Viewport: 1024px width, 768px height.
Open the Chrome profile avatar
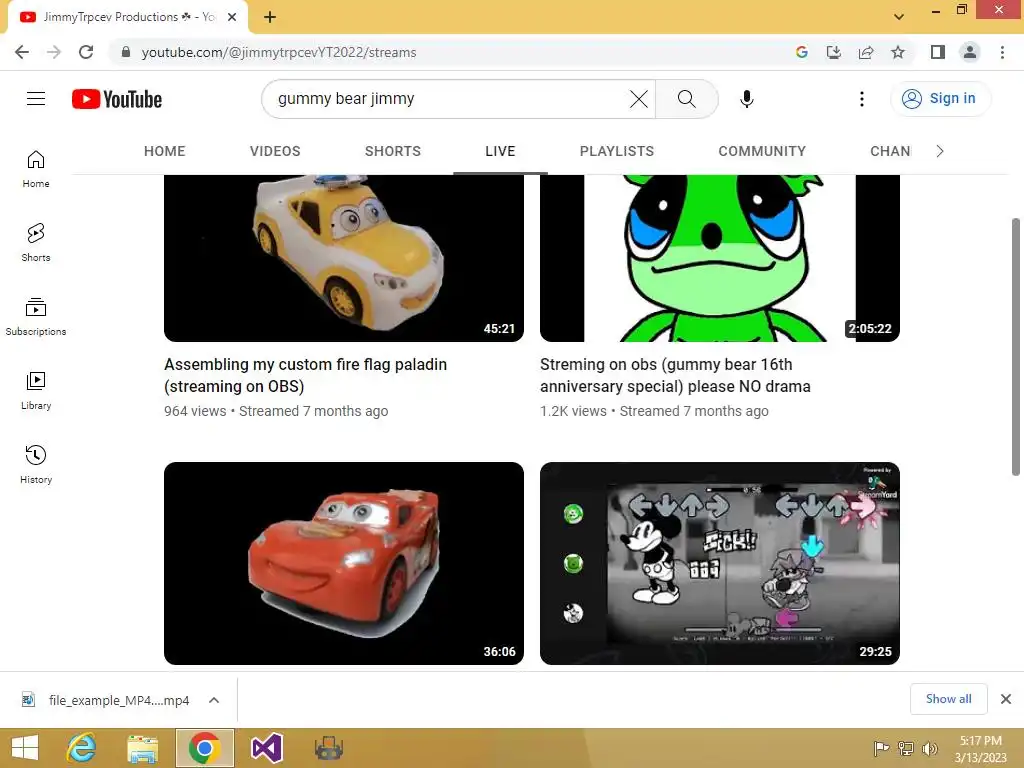pyautogui.click(x=970, y=52)
